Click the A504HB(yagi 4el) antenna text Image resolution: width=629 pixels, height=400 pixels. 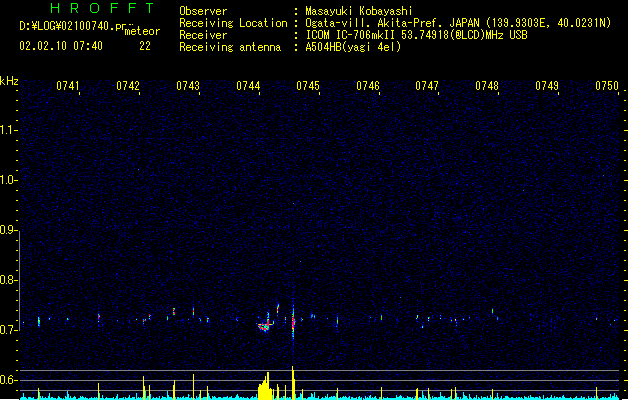(x=353, y=47)
